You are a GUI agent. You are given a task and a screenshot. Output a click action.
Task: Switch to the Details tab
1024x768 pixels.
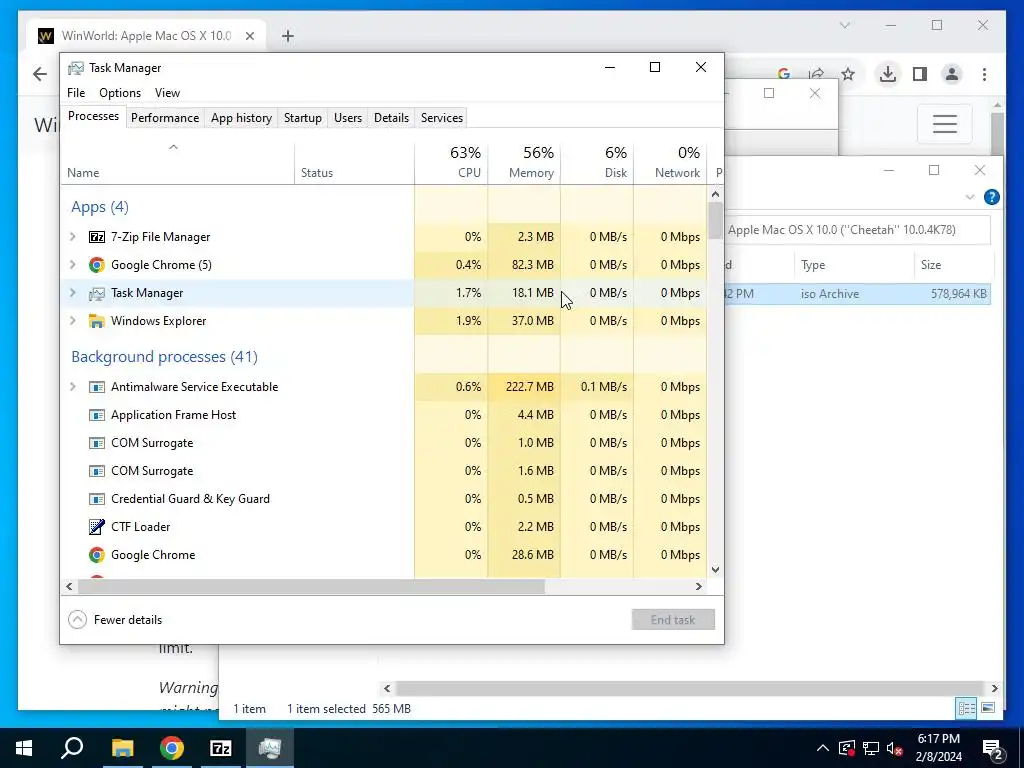pos(391,118)
